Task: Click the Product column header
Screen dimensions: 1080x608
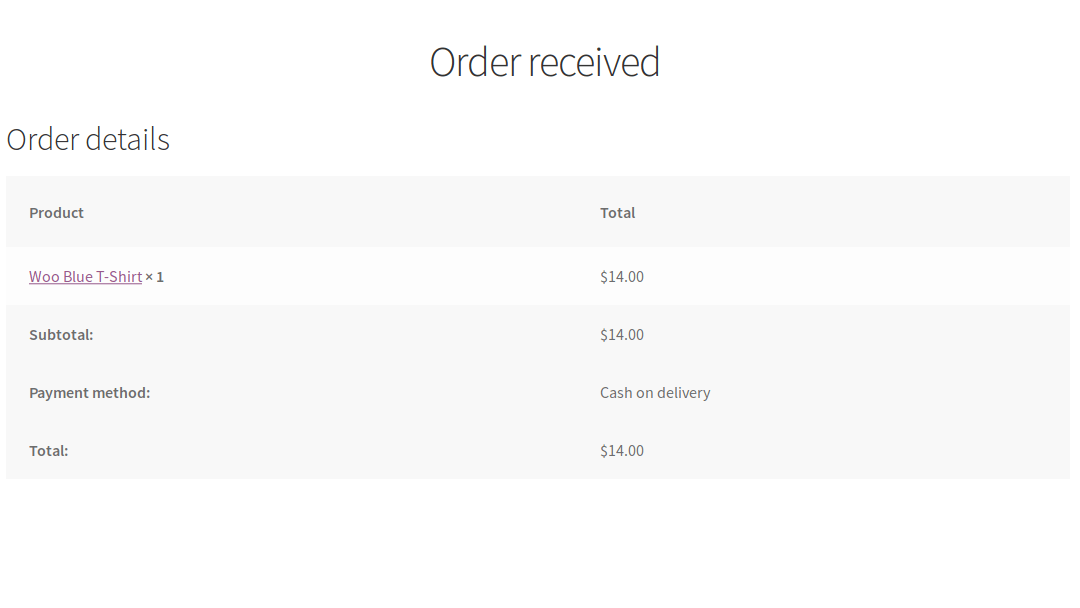Action: click(x=56, y=212)
